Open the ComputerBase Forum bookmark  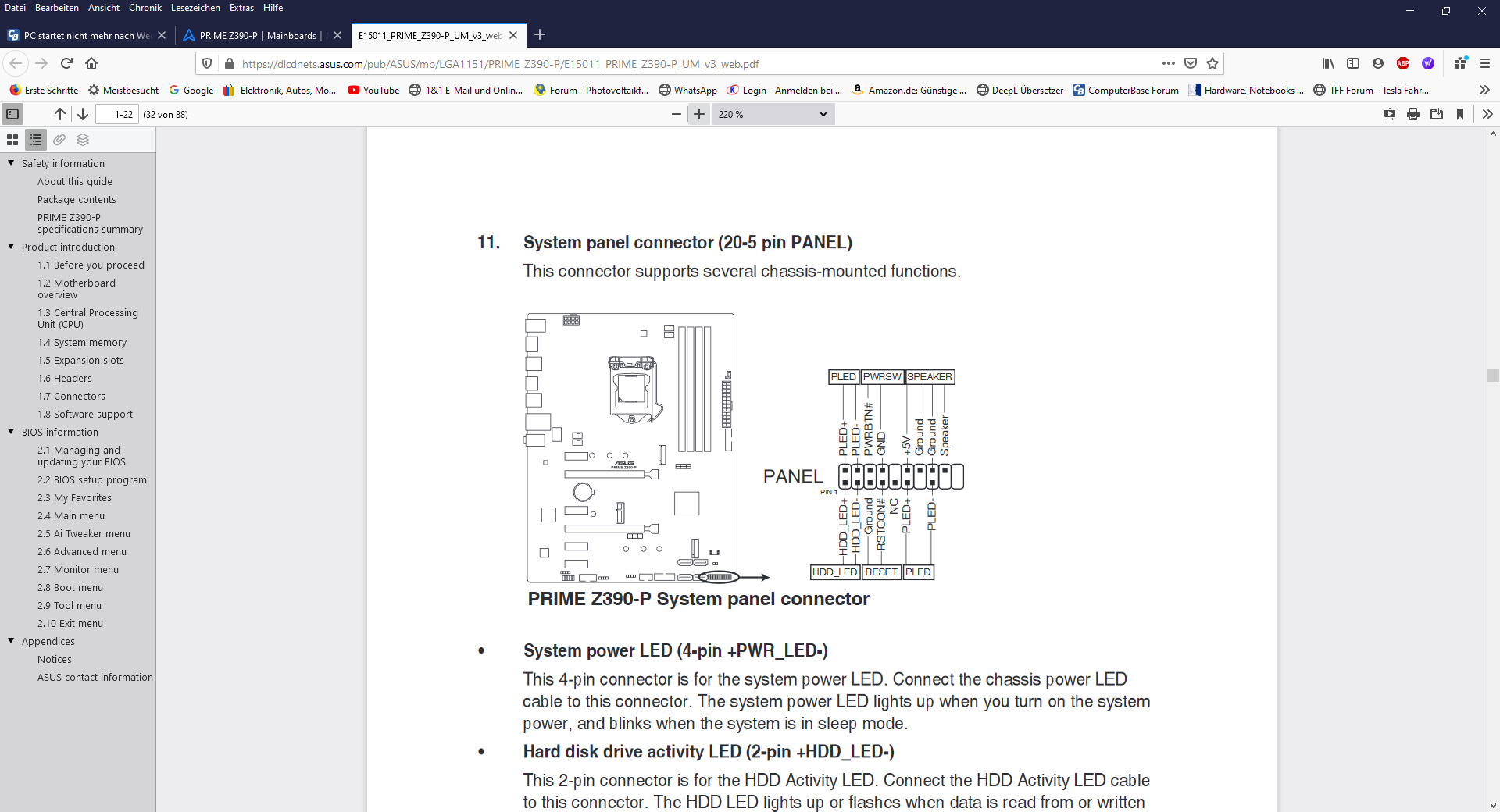[1126, 90]
